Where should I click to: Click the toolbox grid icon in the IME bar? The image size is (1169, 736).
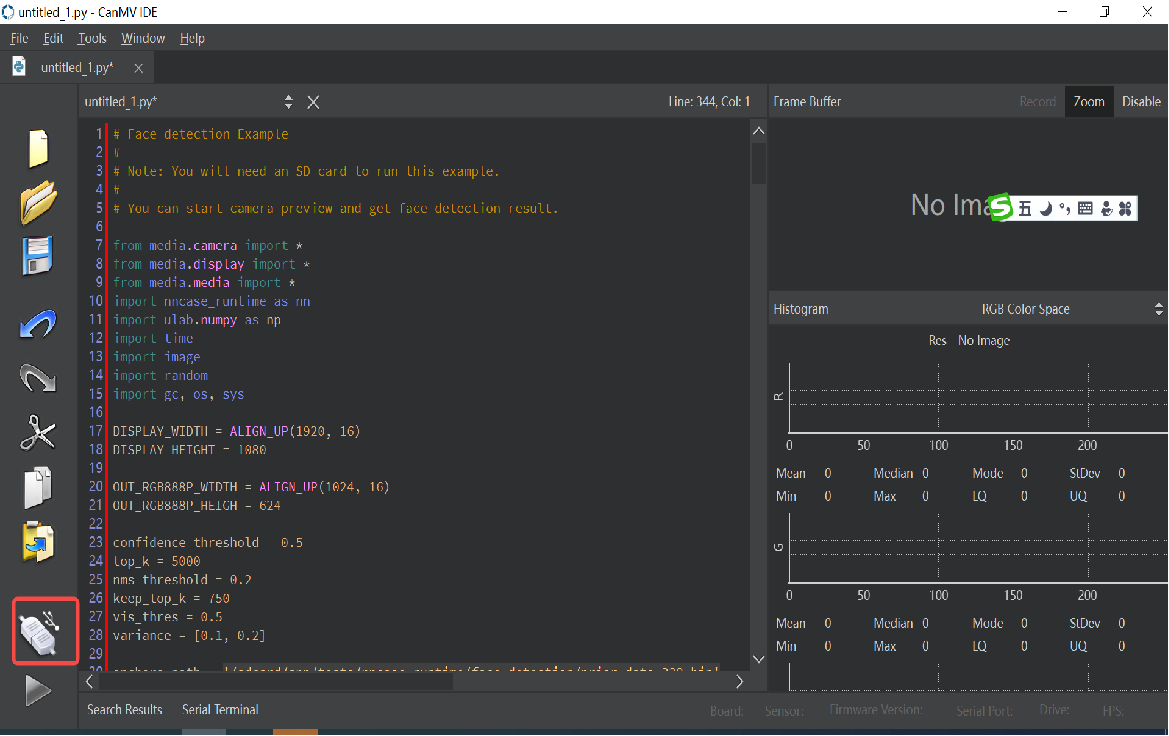(1125, 209)
